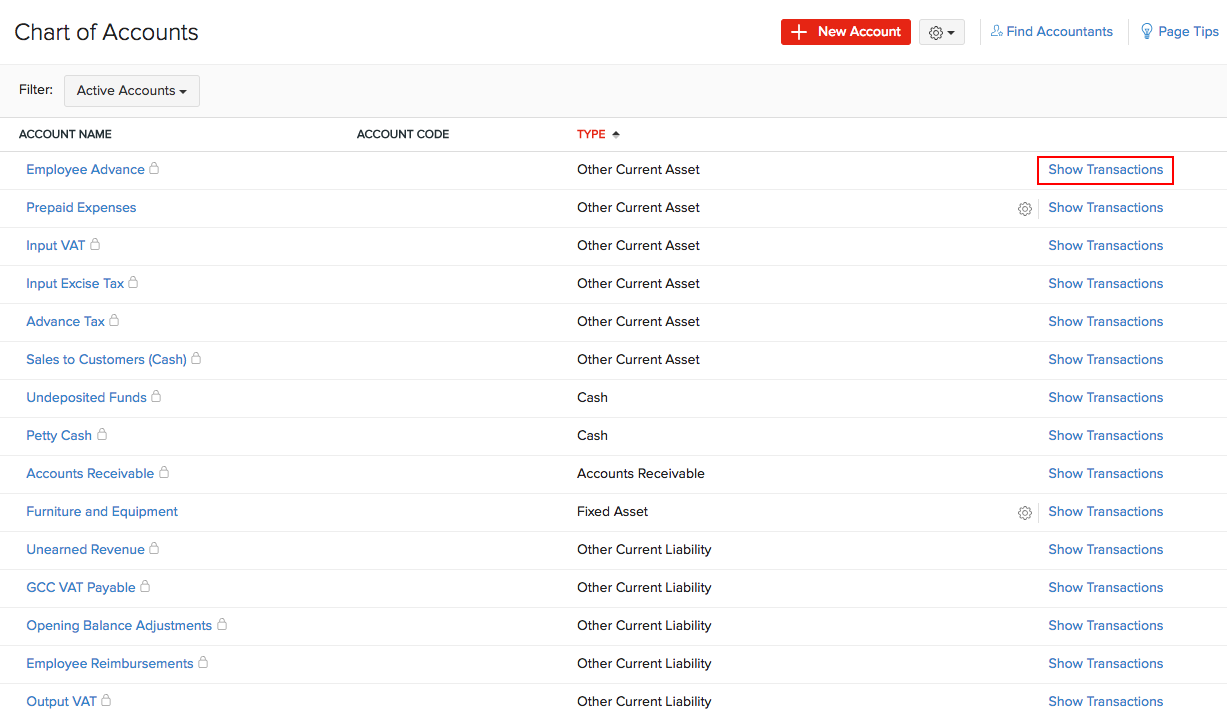Click the Page Tips link

[1188, 31]
